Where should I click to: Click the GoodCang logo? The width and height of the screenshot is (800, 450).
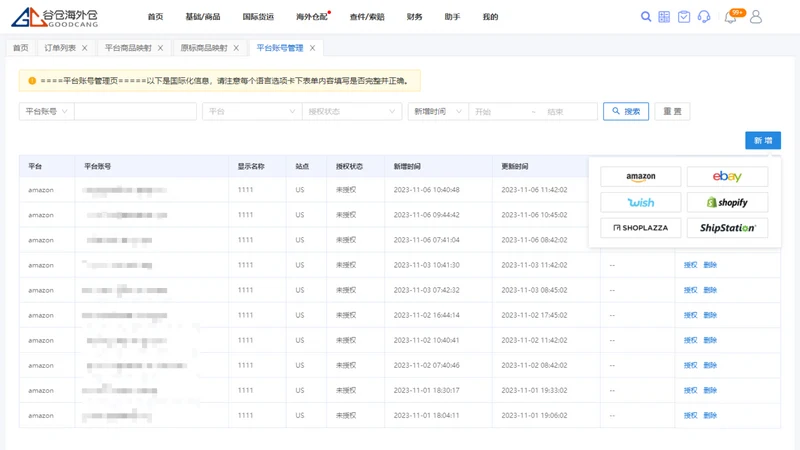point(55,17)
